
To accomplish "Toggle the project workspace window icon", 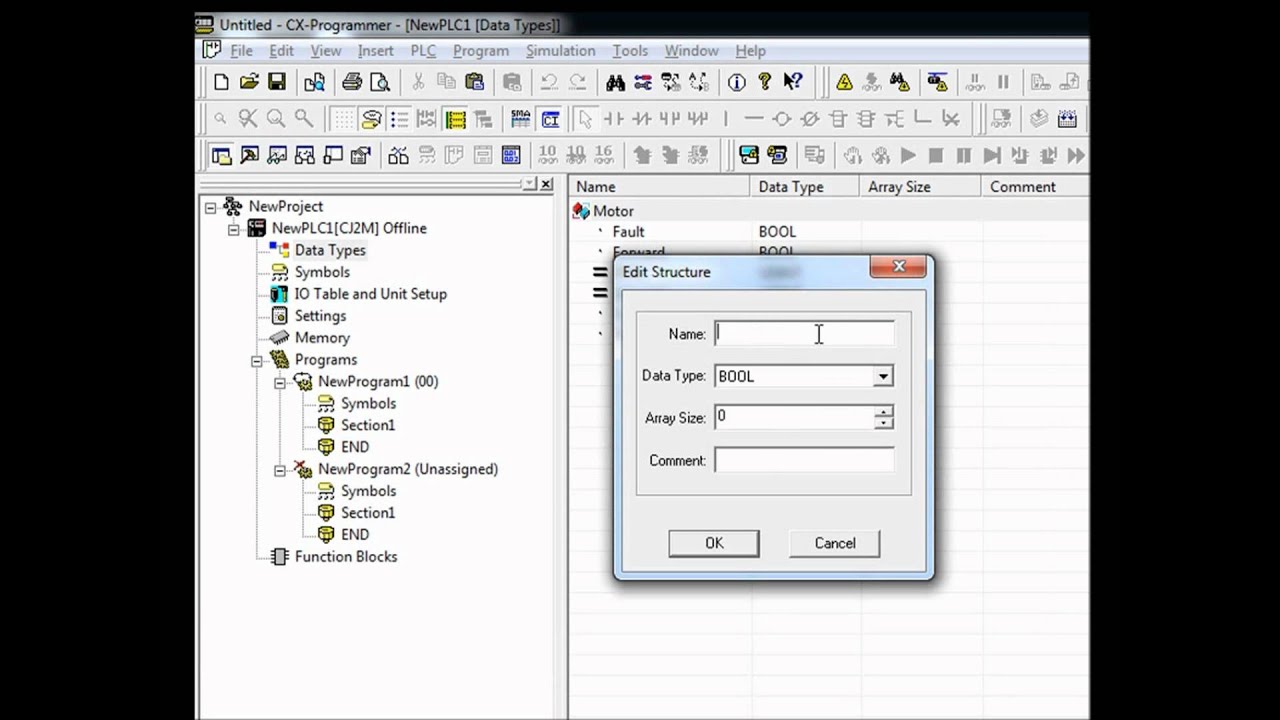I will pos(221,155).
